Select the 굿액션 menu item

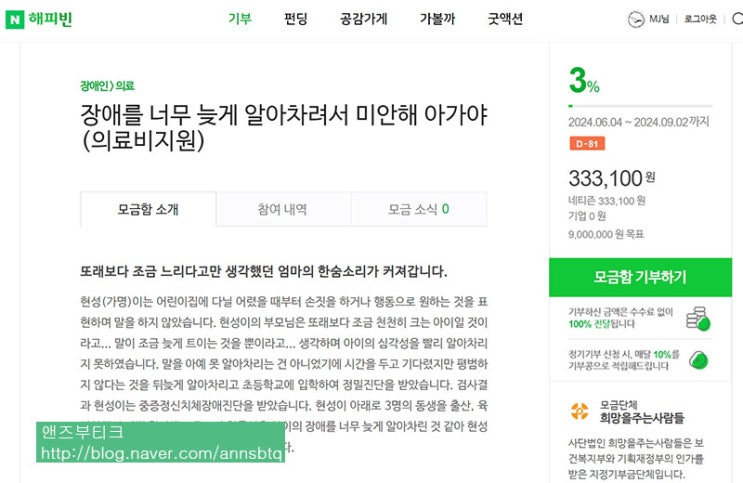(505, 19)
